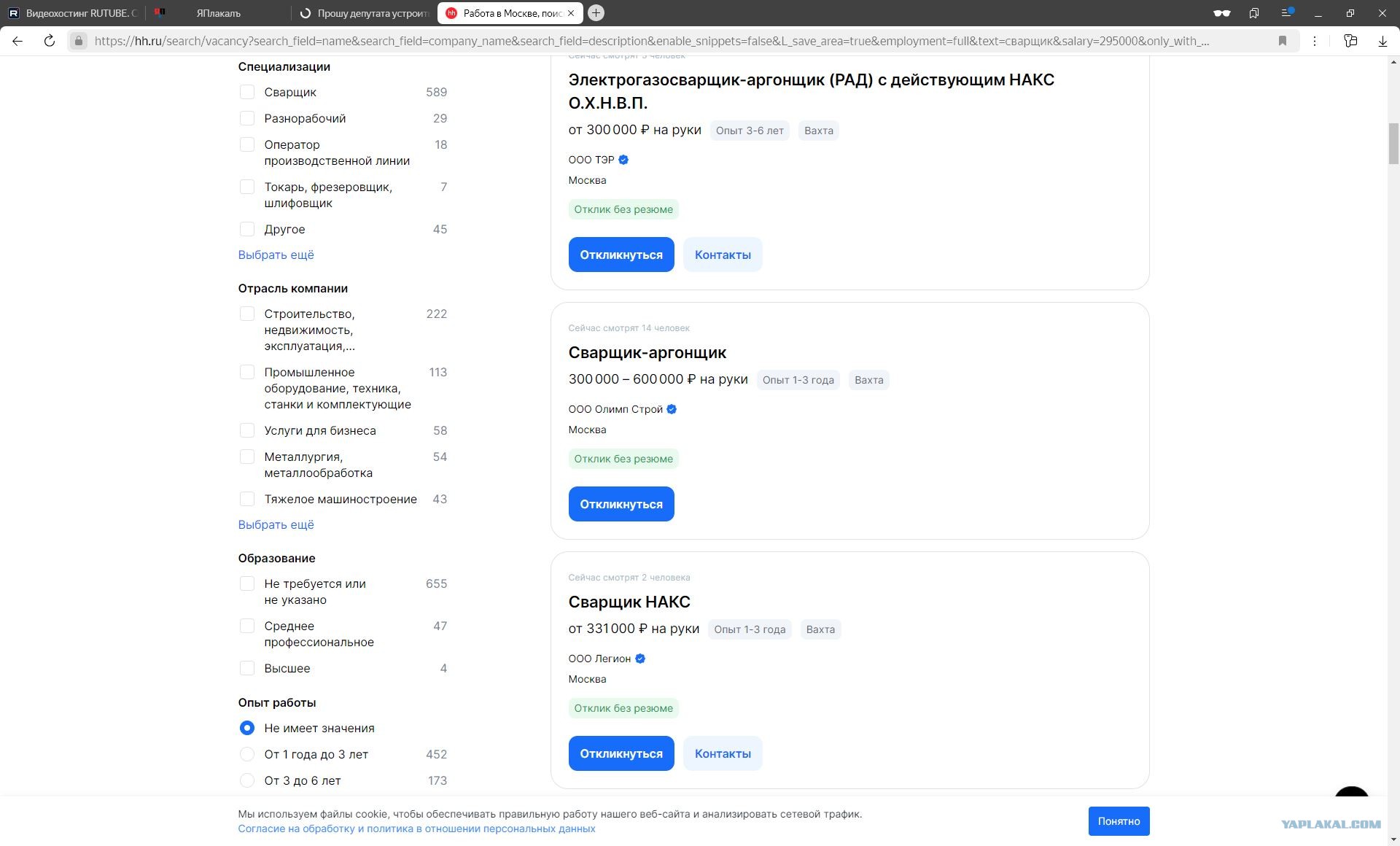Click the verified badge next to ООО Легион

click(640, 659)
